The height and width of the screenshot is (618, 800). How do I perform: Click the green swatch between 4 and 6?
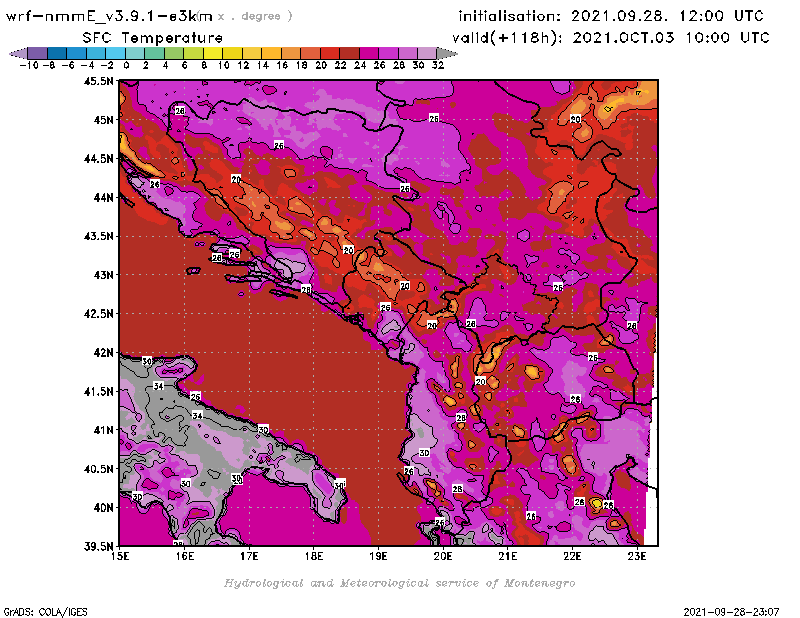point(173,52)
